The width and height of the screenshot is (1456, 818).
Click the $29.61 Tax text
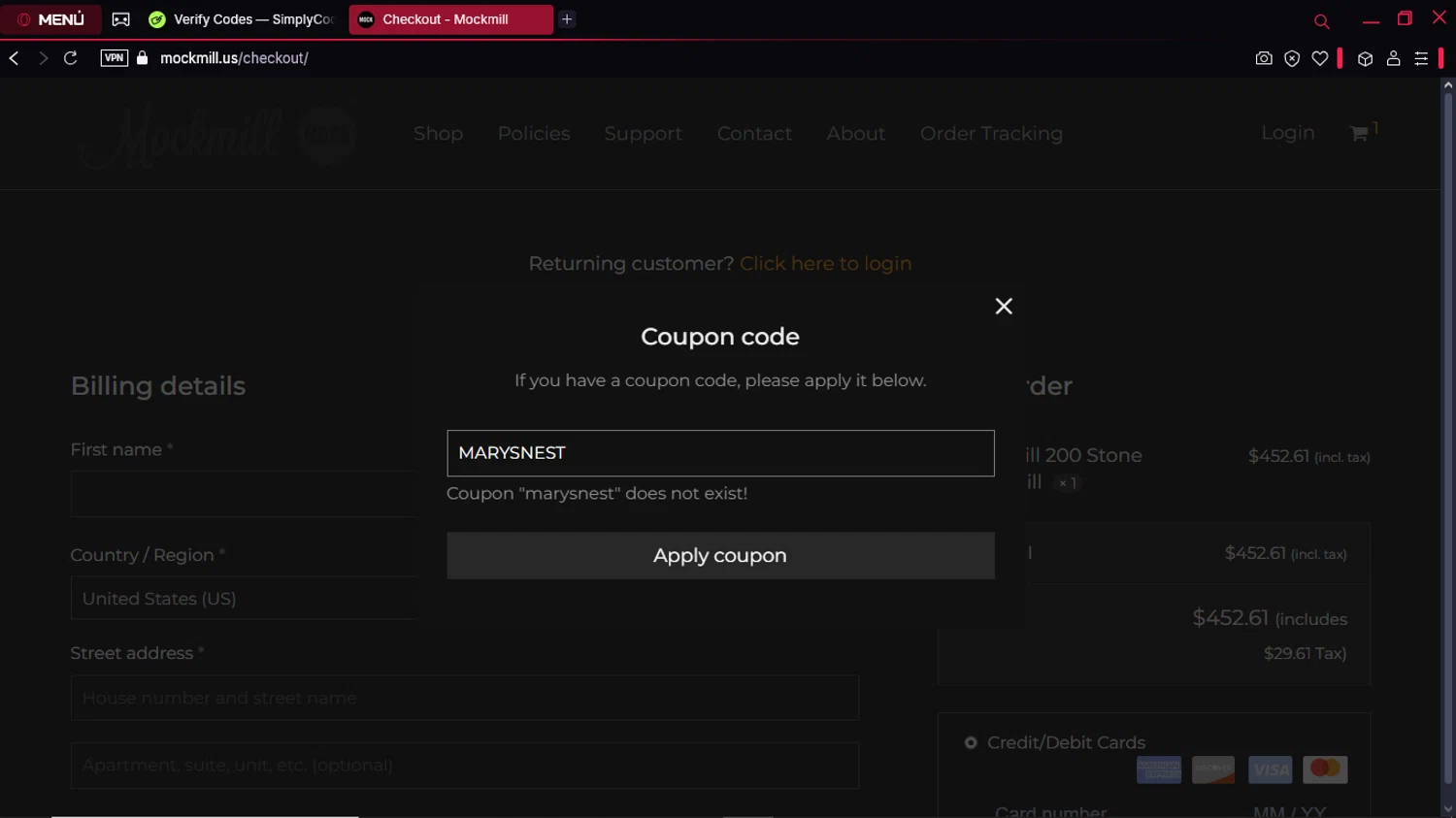coord(1305,654)
